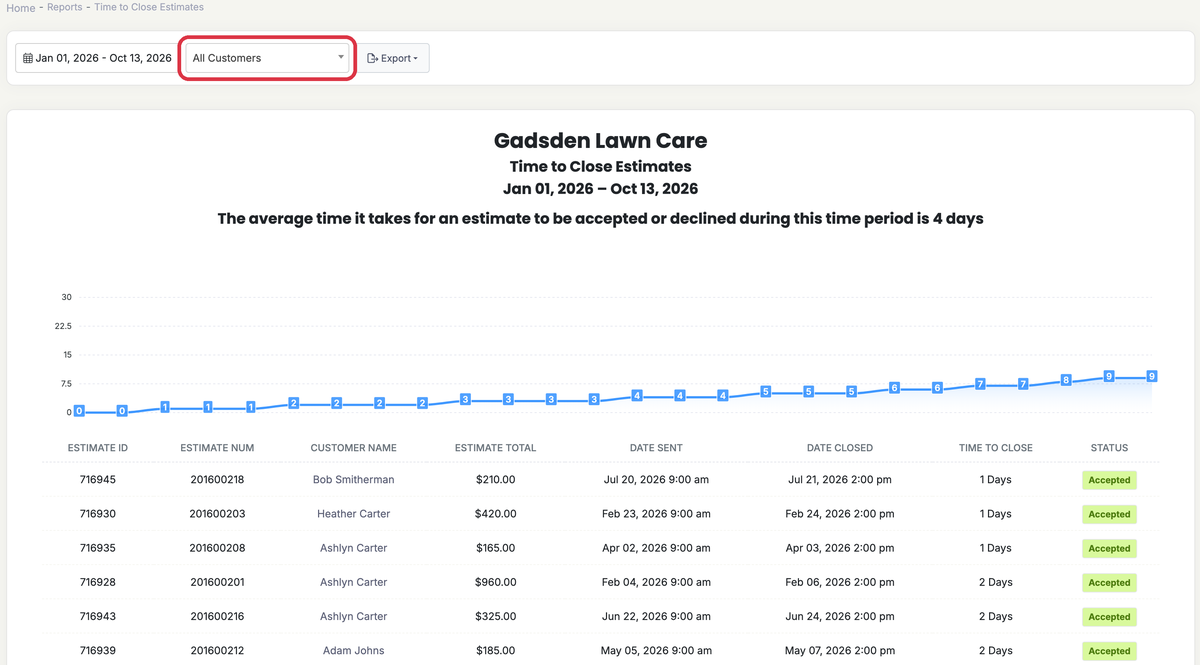Click Time to Close Estimates breadcrumb

(149, 7)
